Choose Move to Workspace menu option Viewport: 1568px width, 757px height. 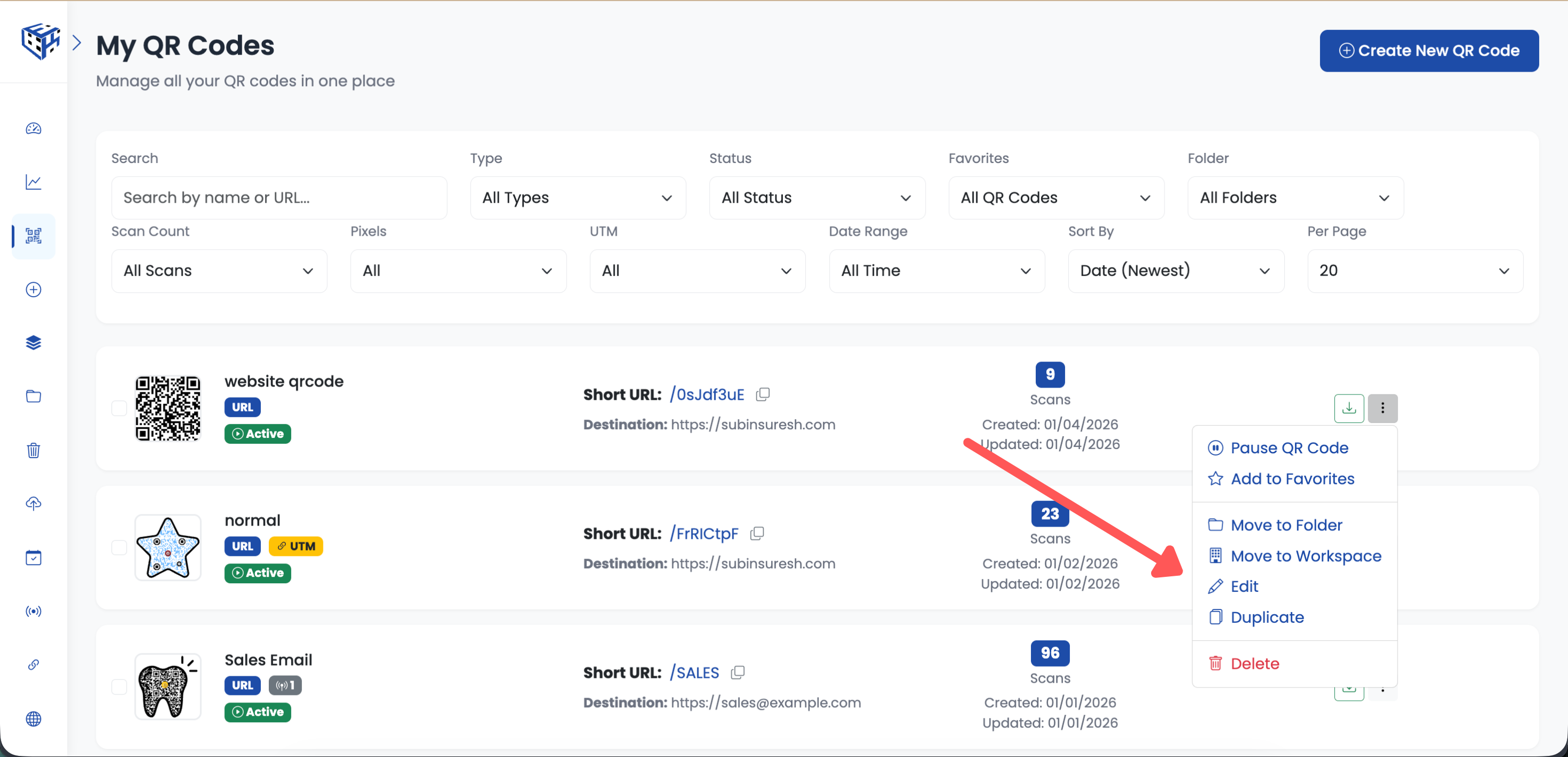coord(1305,556)
